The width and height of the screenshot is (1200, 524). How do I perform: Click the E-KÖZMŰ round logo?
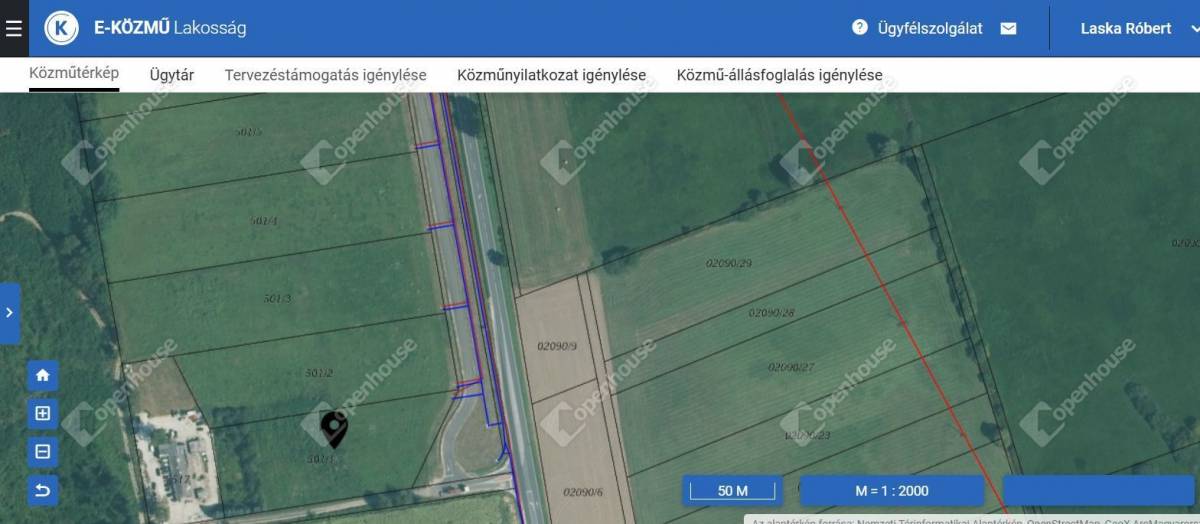pos(62,28)
